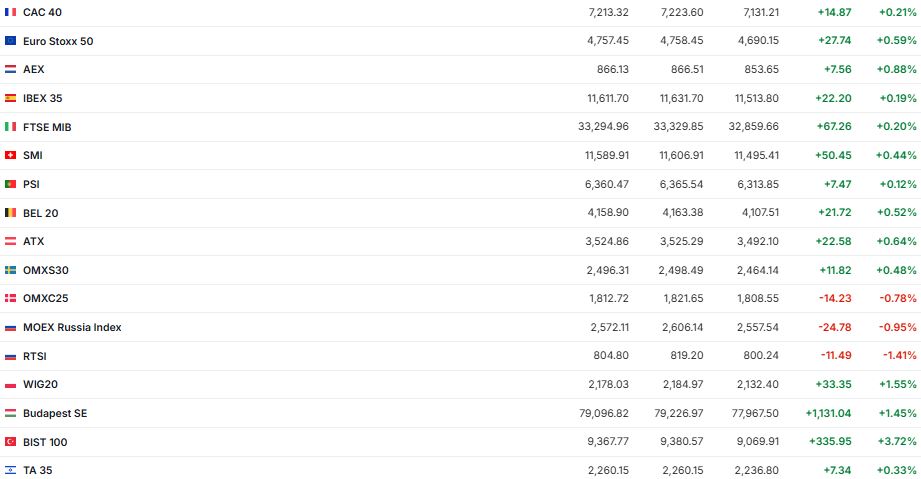Click the Turkey flag next to BIST 100
This screenshot has height=479, width=921.
pos(10,442)
